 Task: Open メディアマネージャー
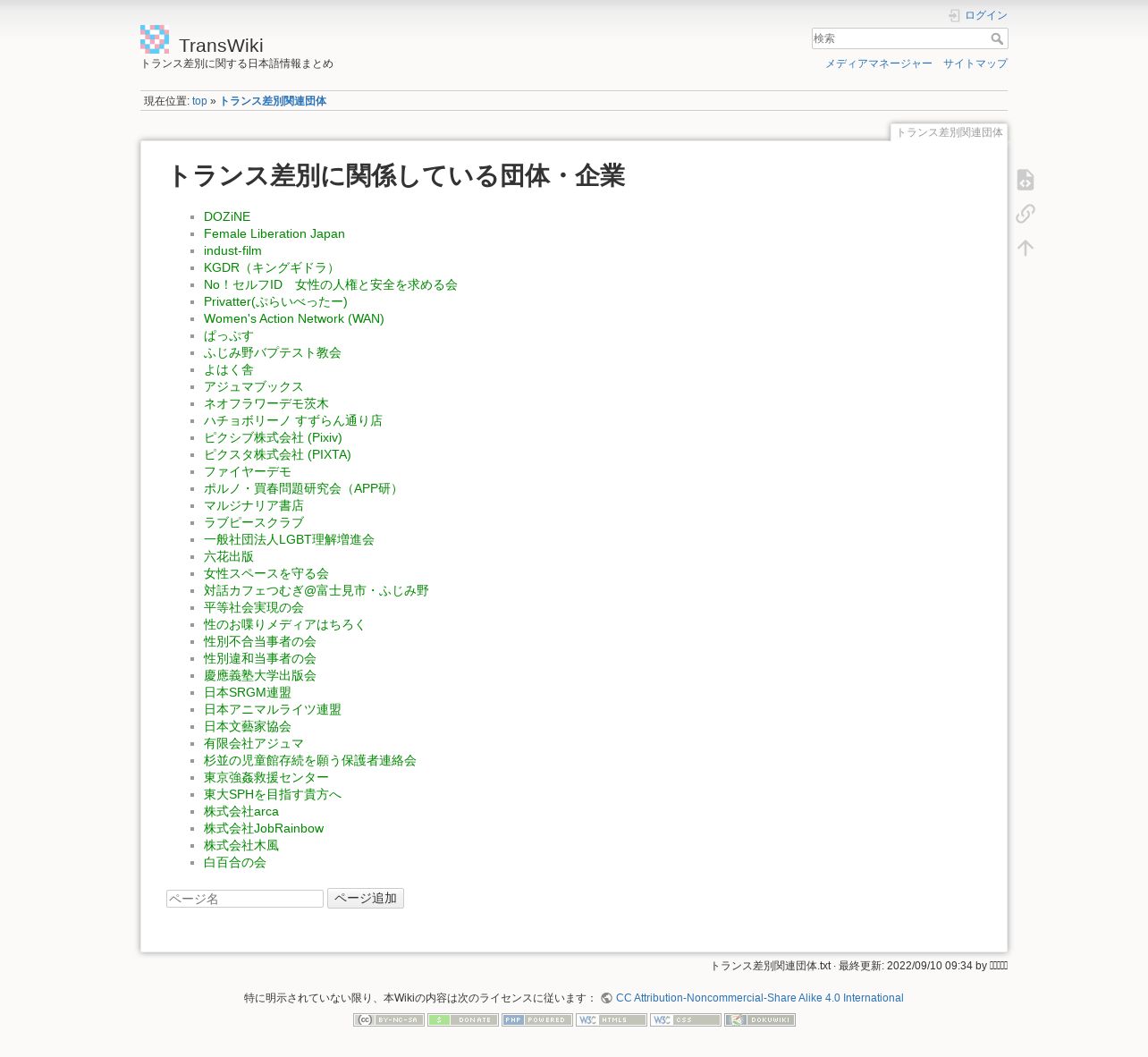point(879,63)
